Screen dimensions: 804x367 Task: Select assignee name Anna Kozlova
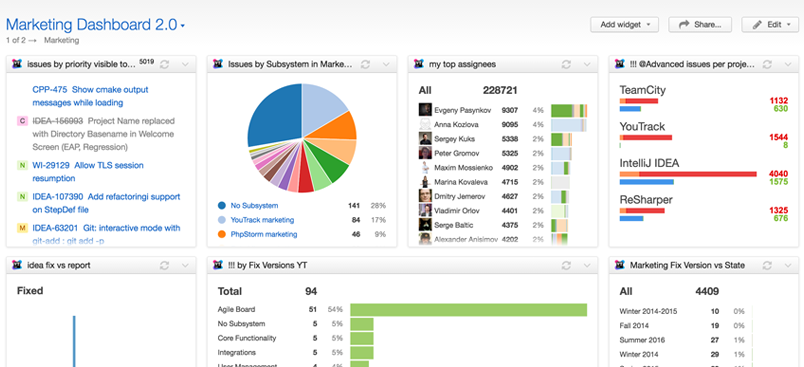456,125
